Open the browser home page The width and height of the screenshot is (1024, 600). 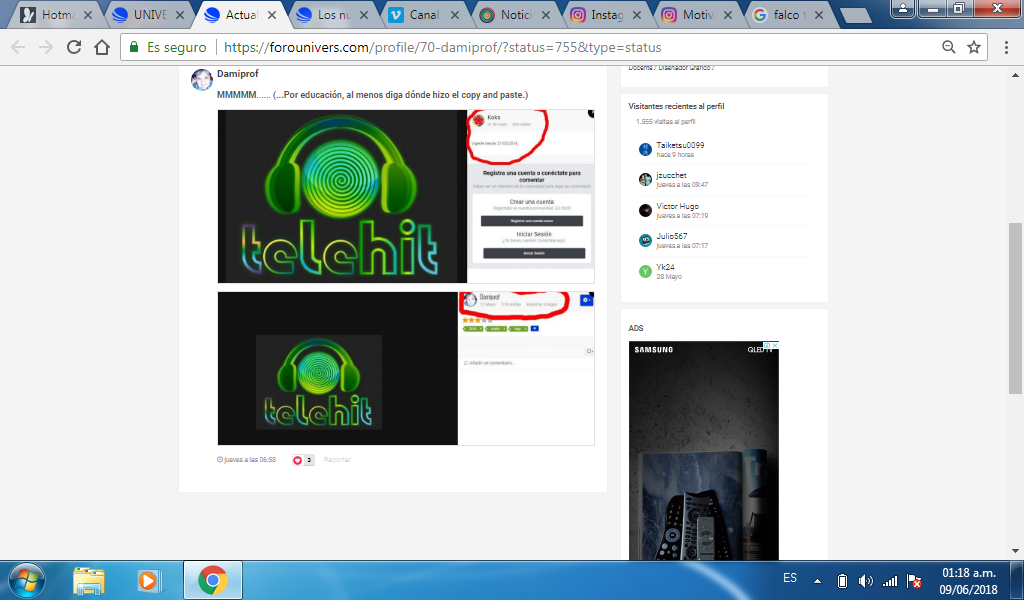point(102,47)
